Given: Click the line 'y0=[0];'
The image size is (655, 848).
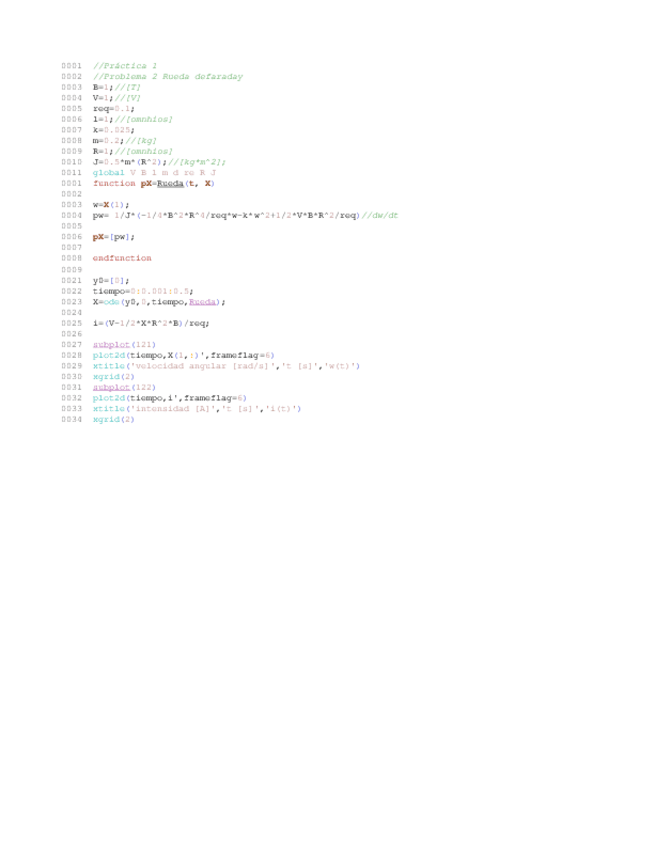Looking at the screenshot, I should pyautogui.click(x=111, y=281).
